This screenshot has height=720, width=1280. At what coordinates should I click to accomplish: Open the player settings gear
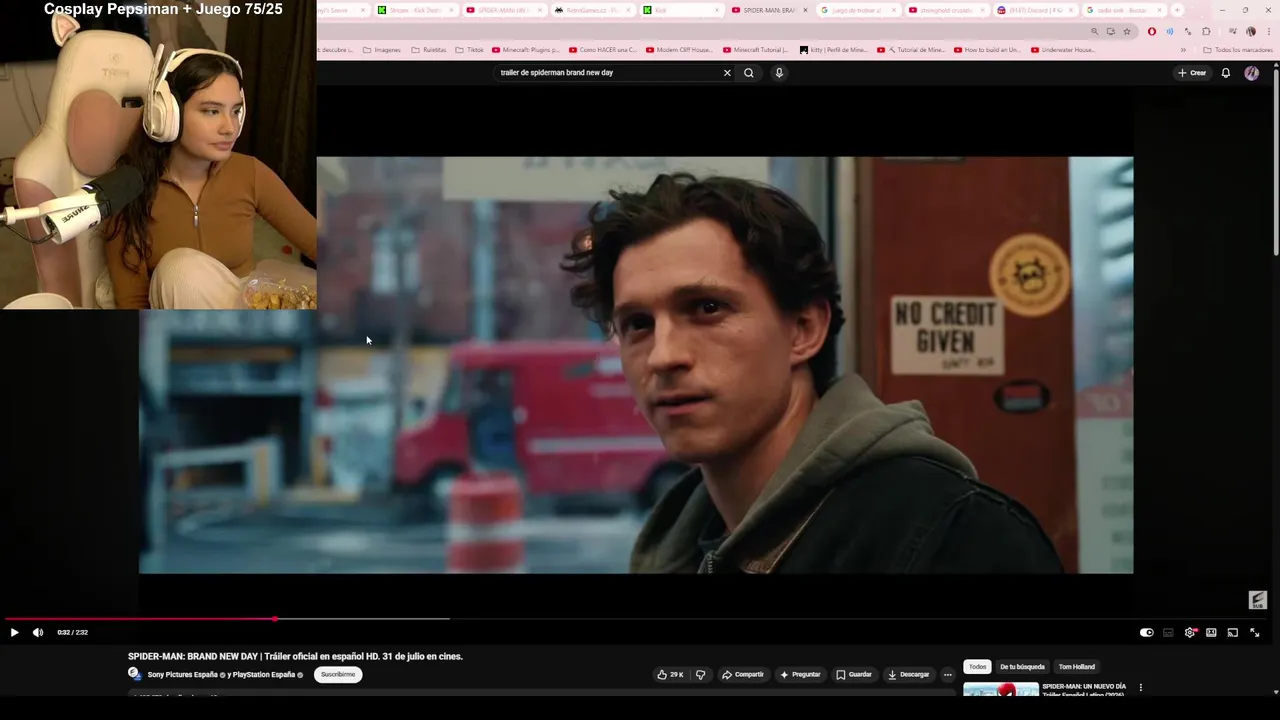pos(1190,632)
